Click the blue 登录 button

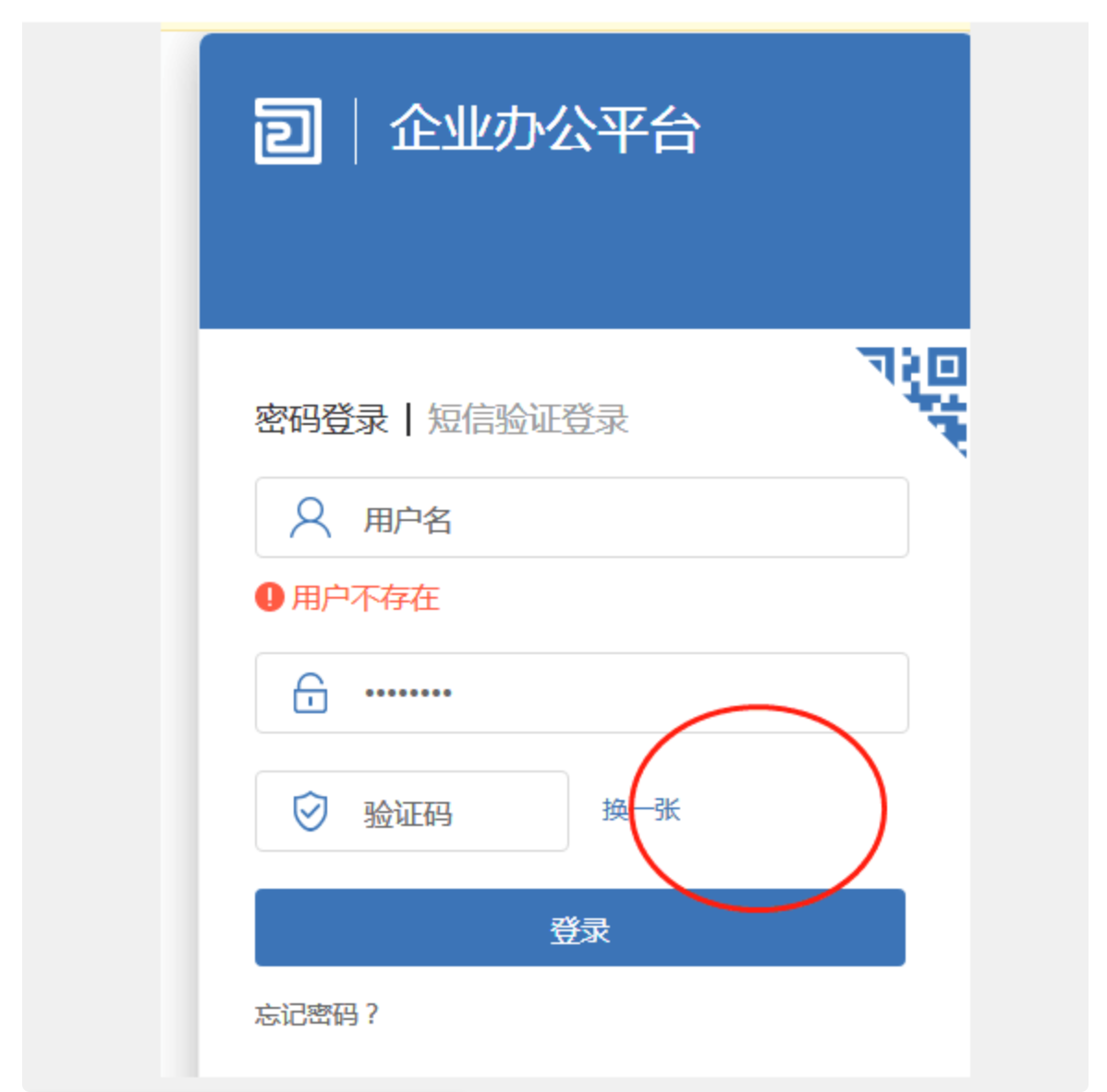click(x=580, y=928)
